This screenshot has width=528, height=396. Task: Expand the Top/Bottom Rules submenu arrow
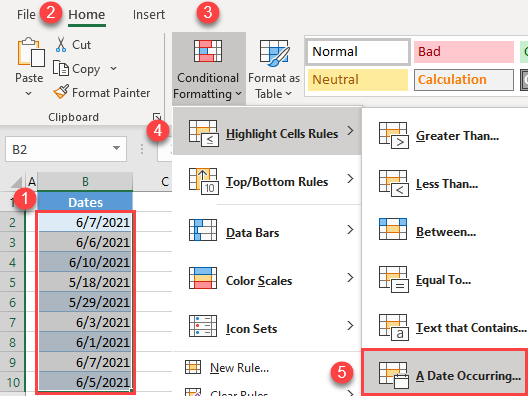click(350, 178)
